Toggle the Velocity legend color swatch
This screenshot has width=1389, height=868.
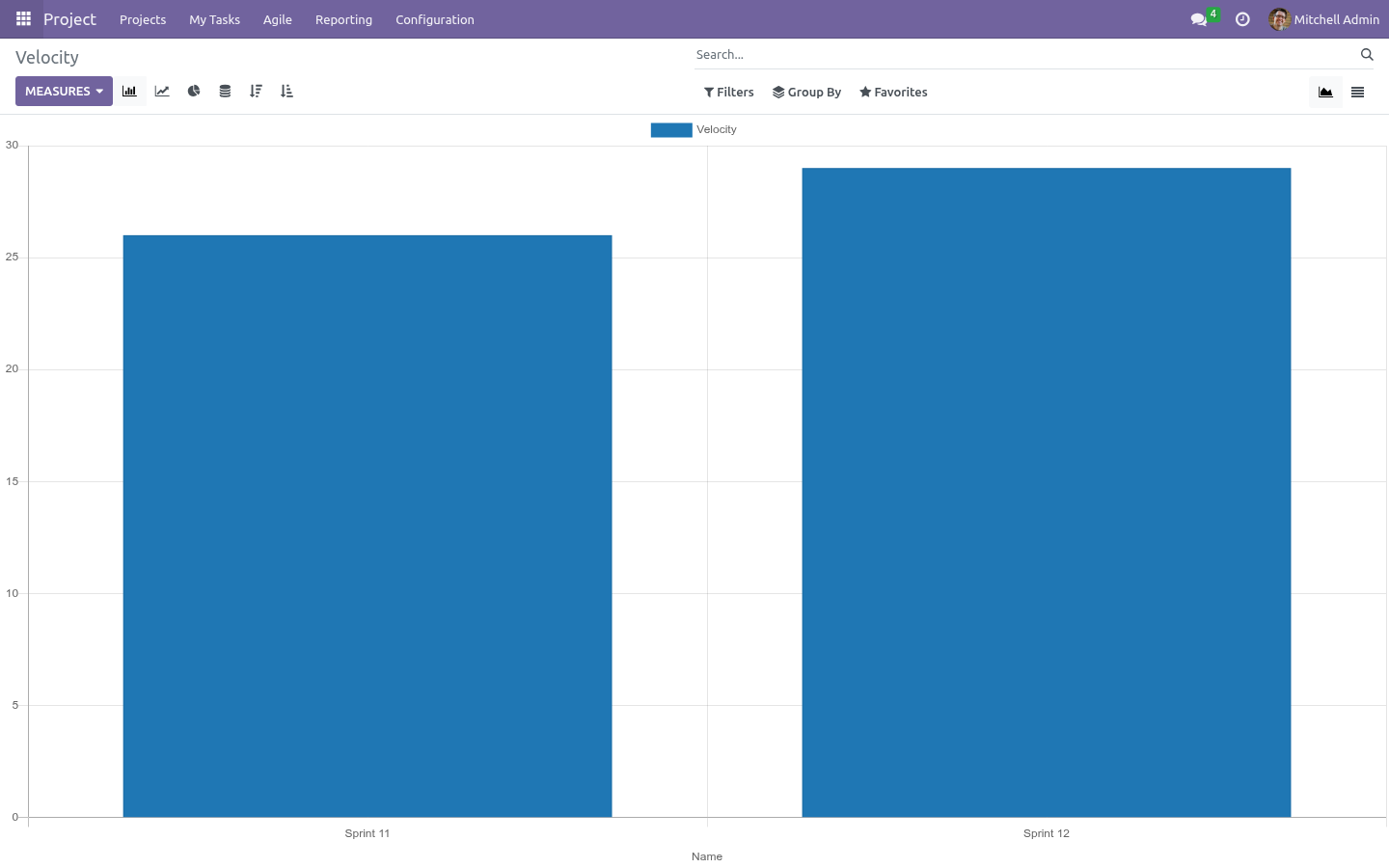pyautogui.click(x=671, y=130)
